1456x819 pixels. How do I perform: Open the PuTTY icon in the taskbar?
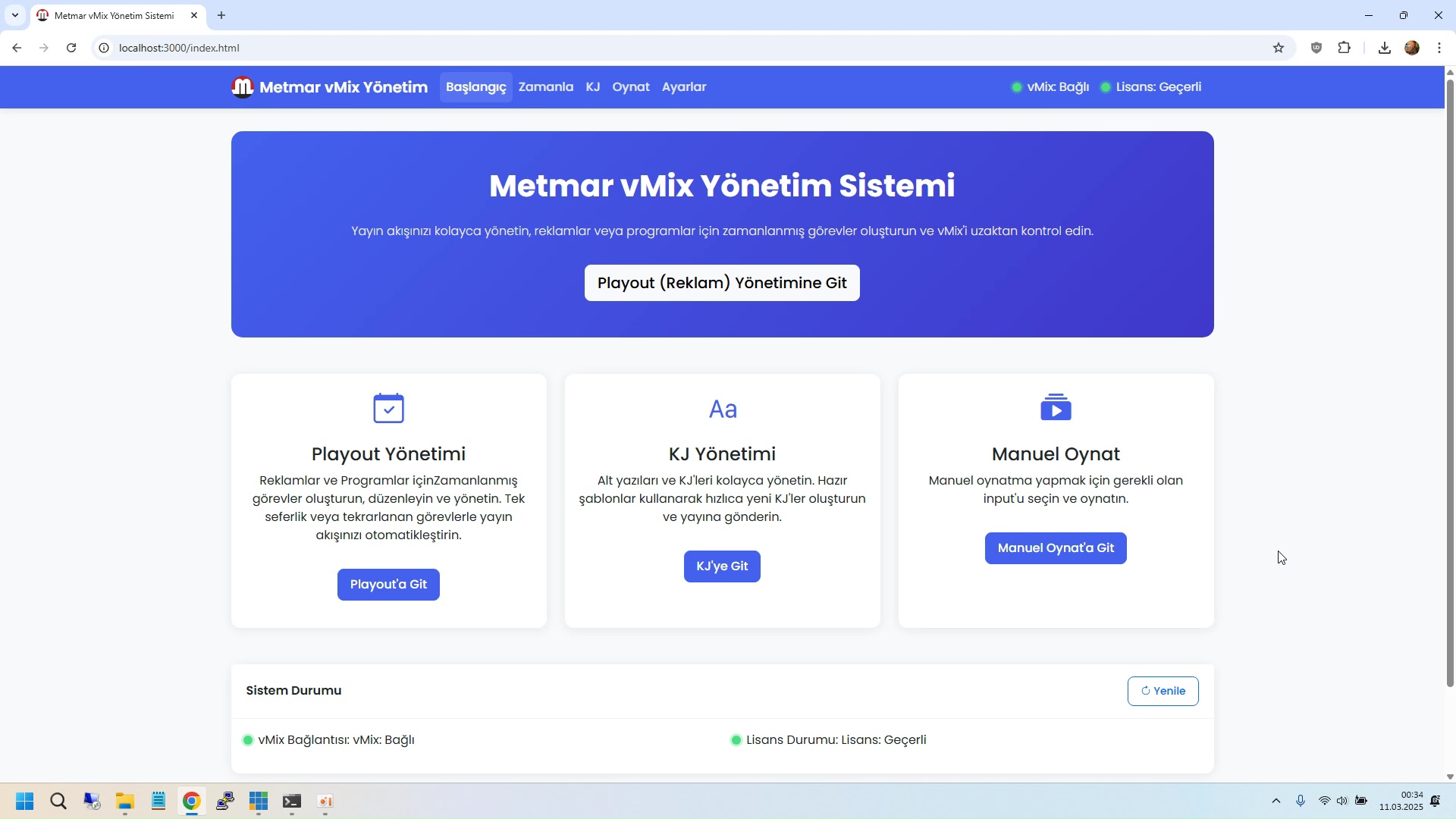tap(225, 802)
